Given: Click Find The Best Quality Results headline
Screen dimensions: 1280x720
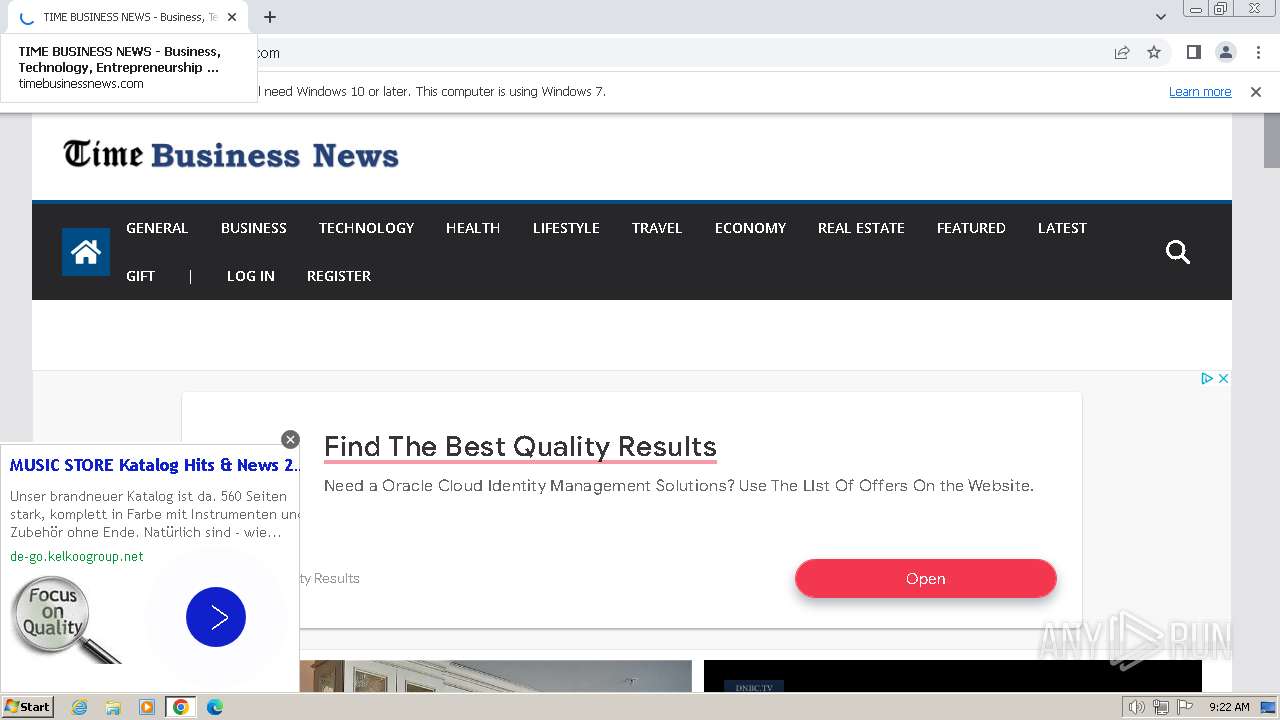Looking at the screenshot, I should pos(520,446).
